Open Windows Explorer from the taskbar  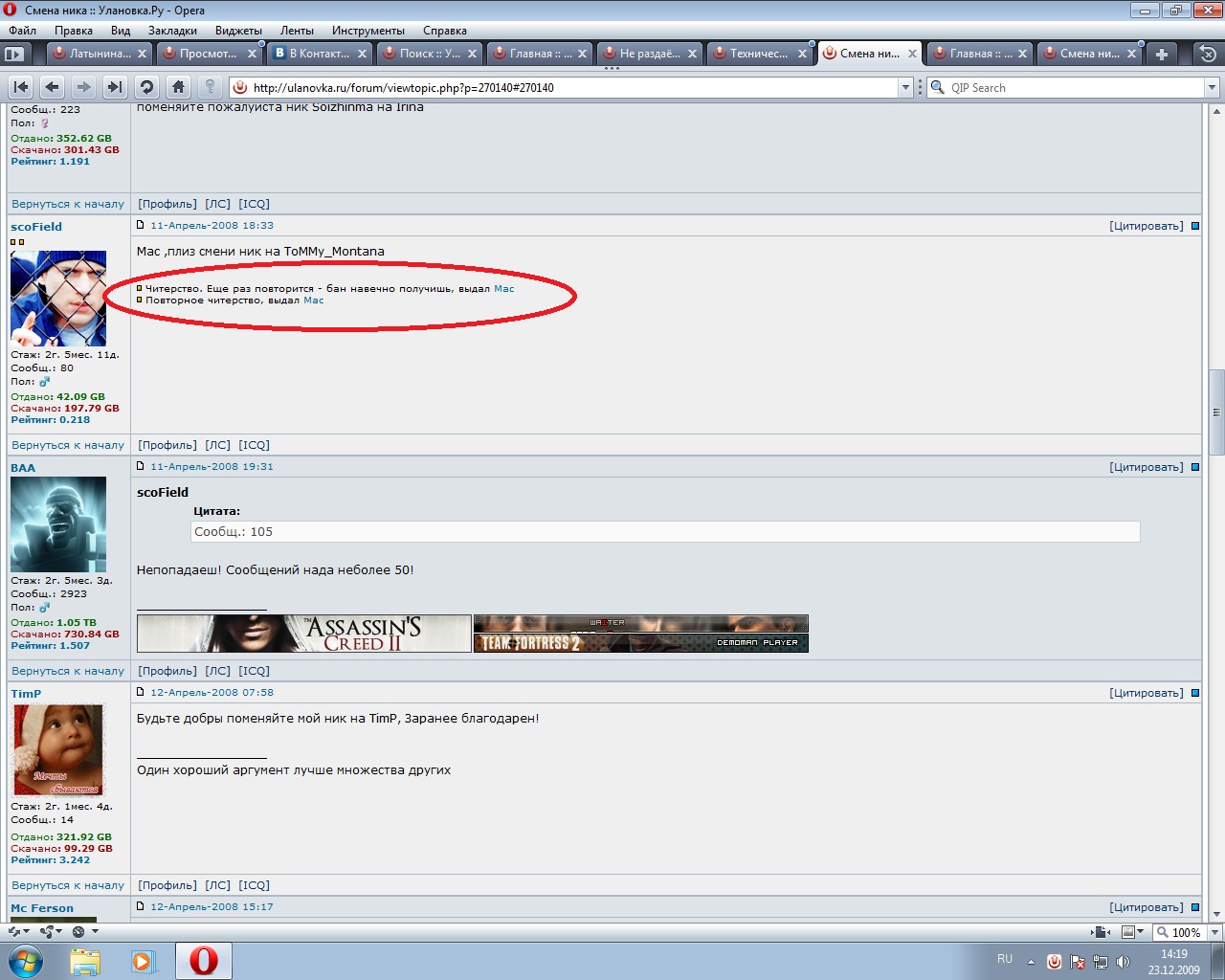tap(85, 961)
